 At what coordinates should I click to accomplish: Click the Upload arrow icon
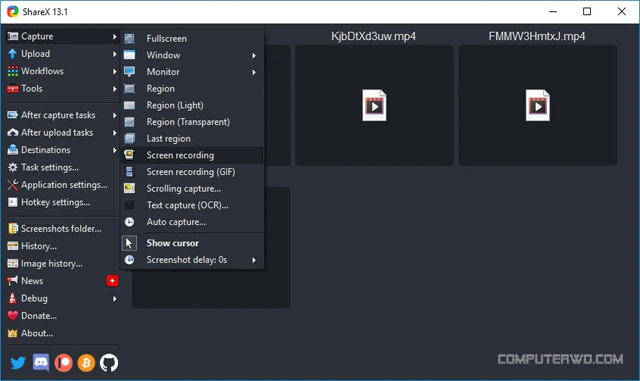[13, 54]
